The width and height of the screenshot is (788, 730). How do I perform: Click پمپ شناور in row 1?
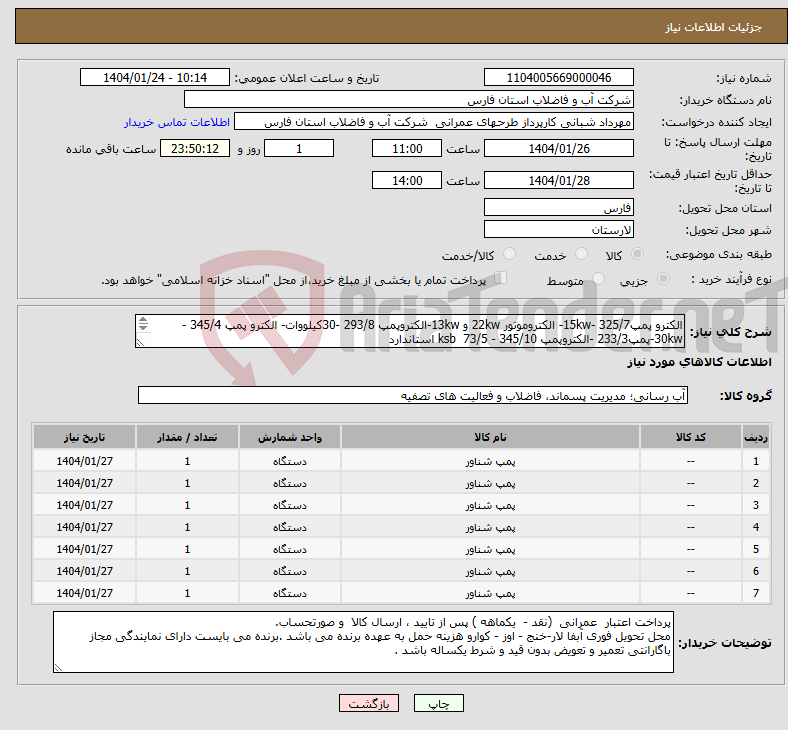pyautogui.click(x=490, y=461)
